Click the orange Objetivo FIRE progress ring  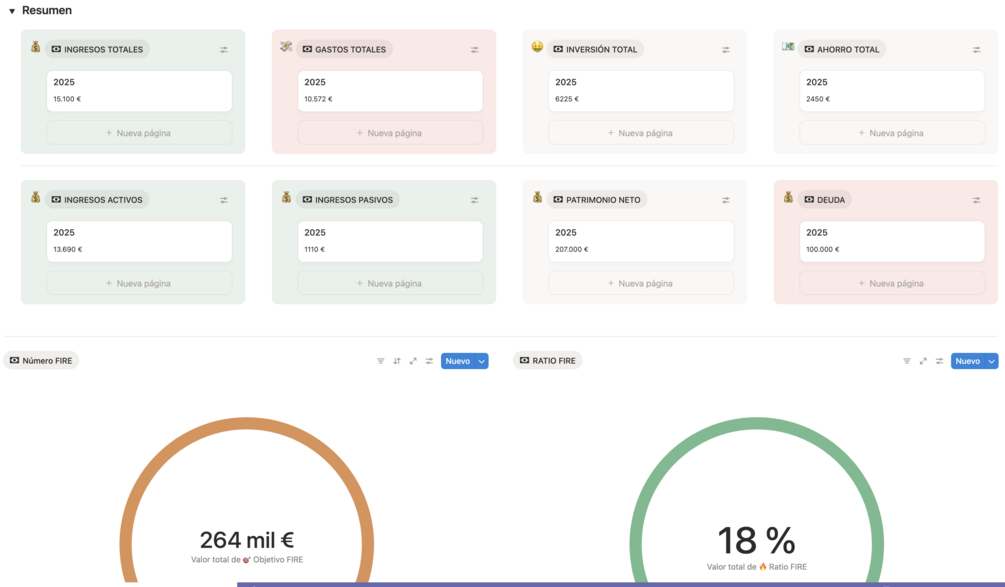[247, 424]
